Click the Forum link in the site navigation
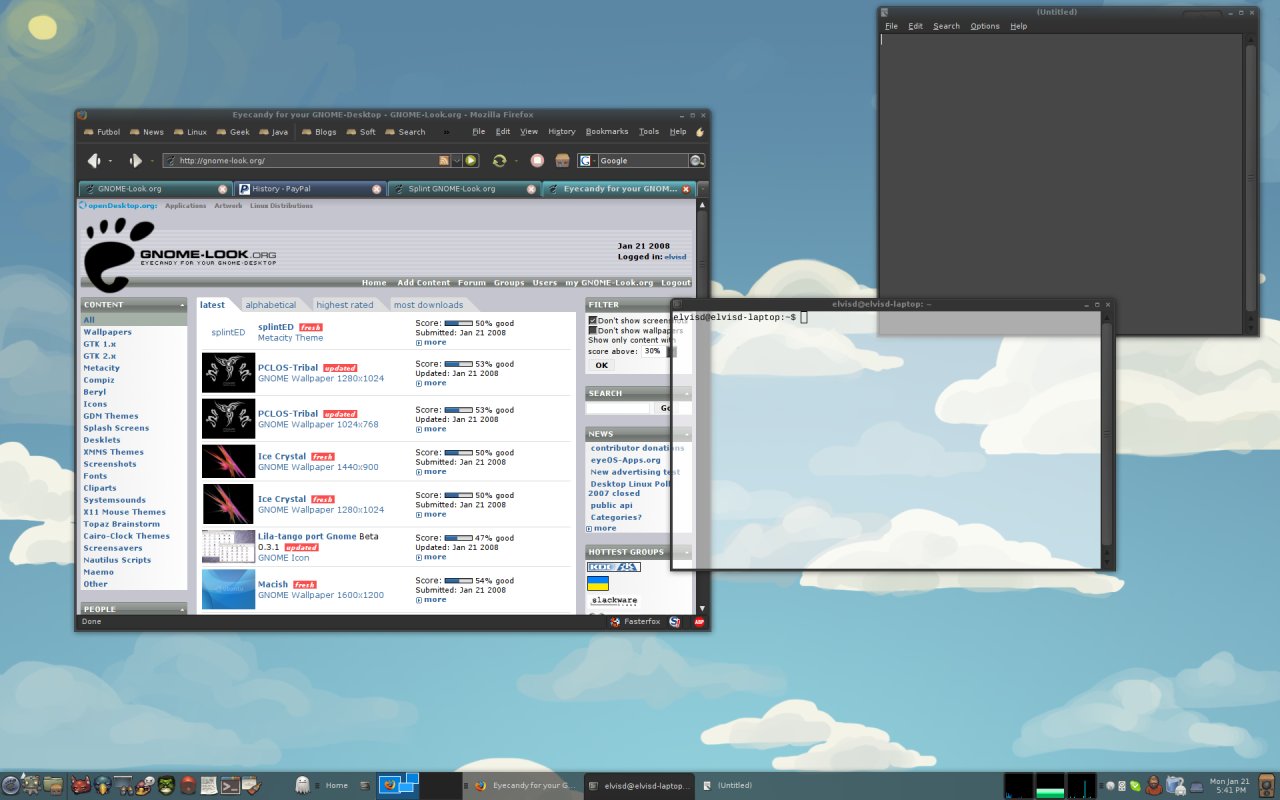 click(472, 283)
